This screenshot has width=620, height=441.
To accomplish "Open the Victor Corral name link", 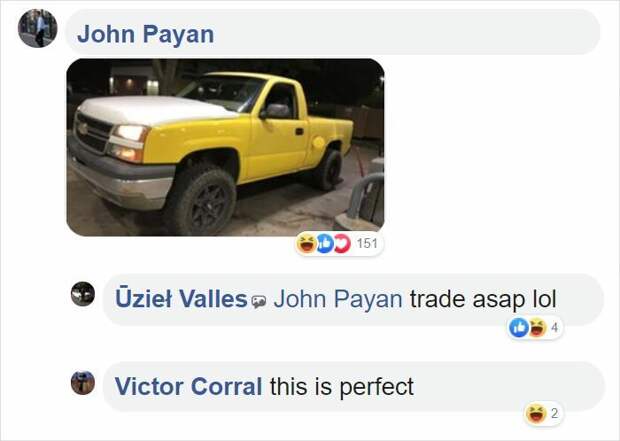I will 188,386.
